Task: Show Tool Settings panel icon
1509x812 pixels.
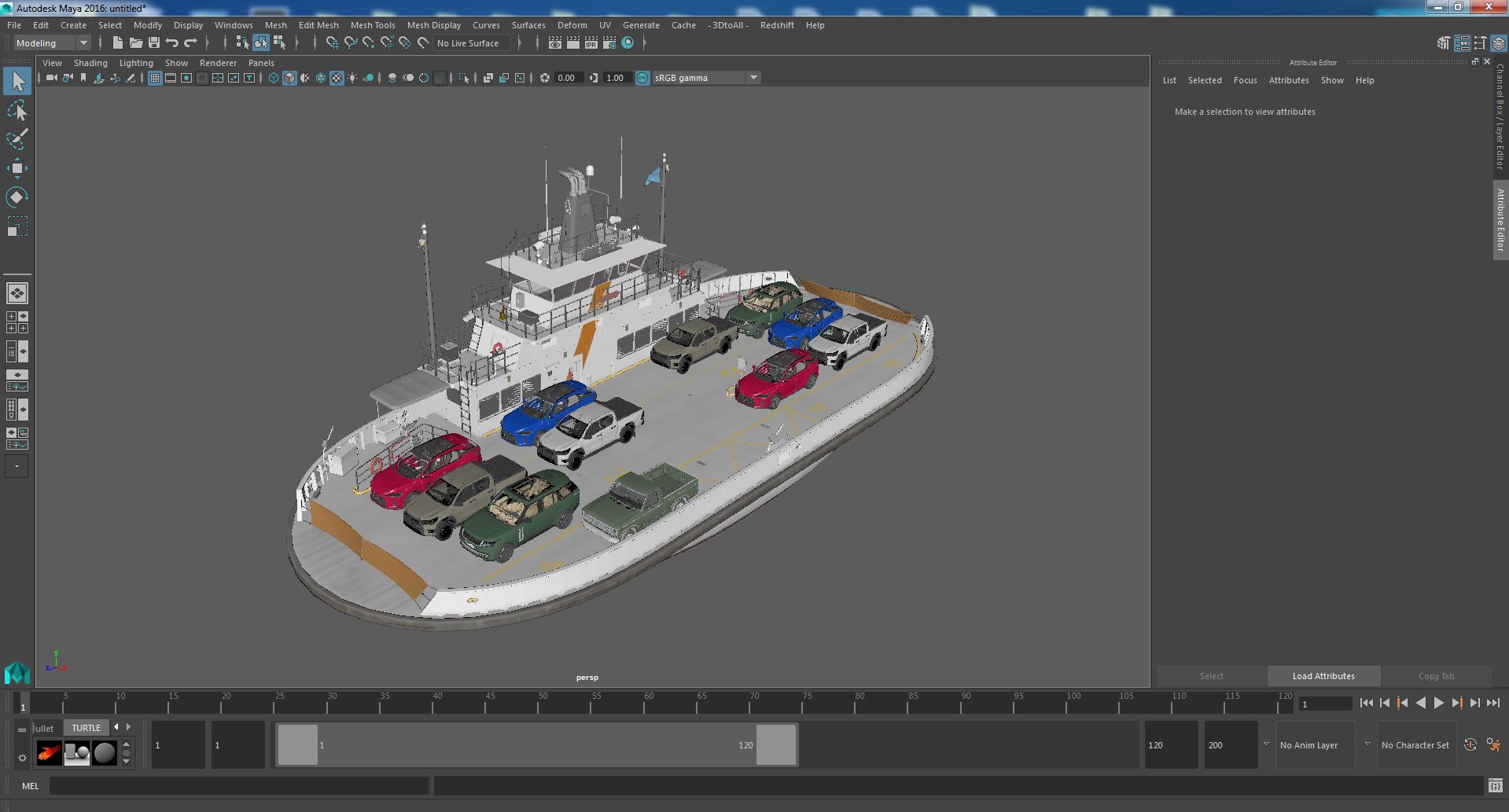Action: coord(1480,43)
